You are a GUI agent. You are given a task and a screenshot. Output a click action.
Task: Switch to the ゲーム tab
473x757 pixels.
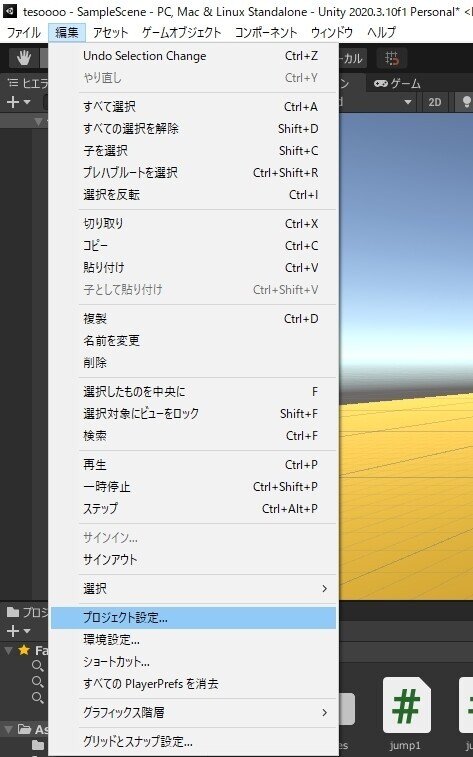[397, 84]
